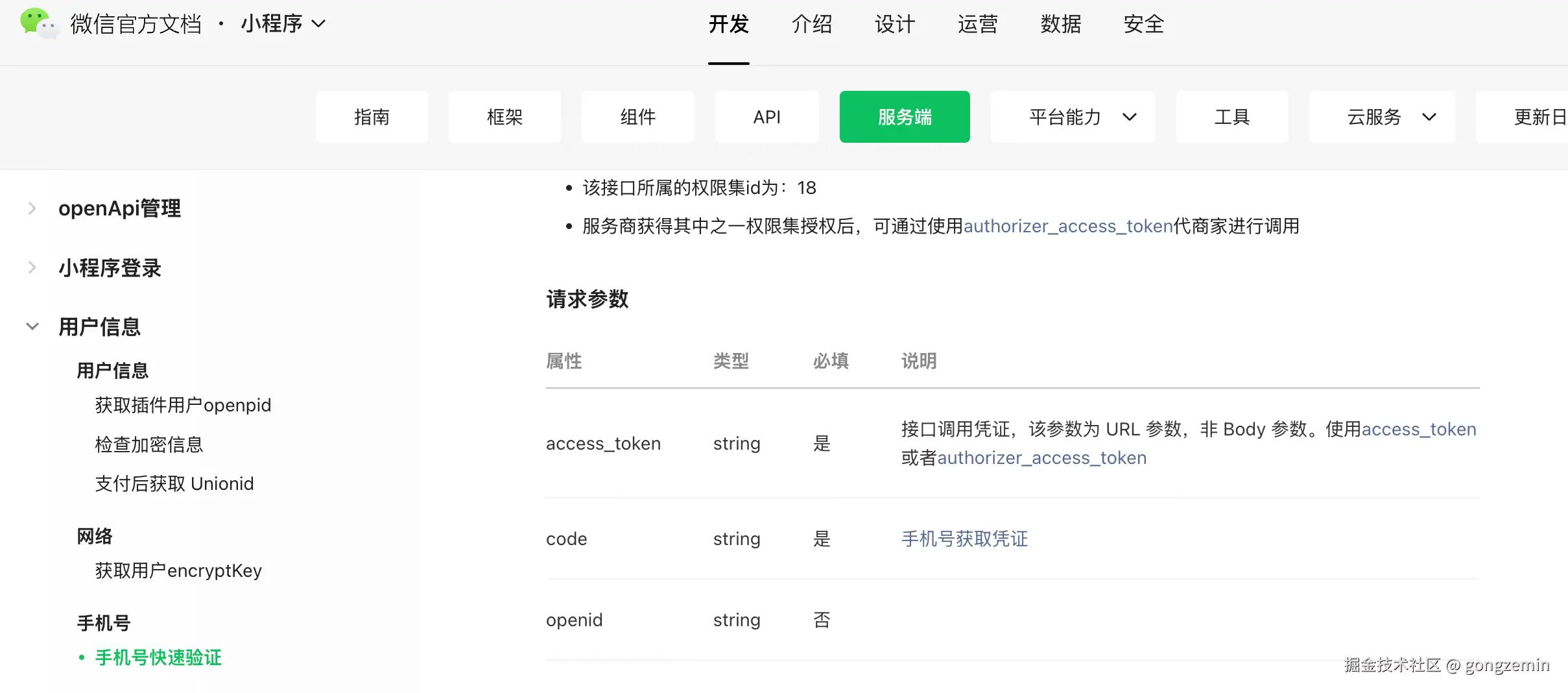Viewport: 1568px width, 693px height.
Task: Click the code attribute cell
Action: pos(567,539)
